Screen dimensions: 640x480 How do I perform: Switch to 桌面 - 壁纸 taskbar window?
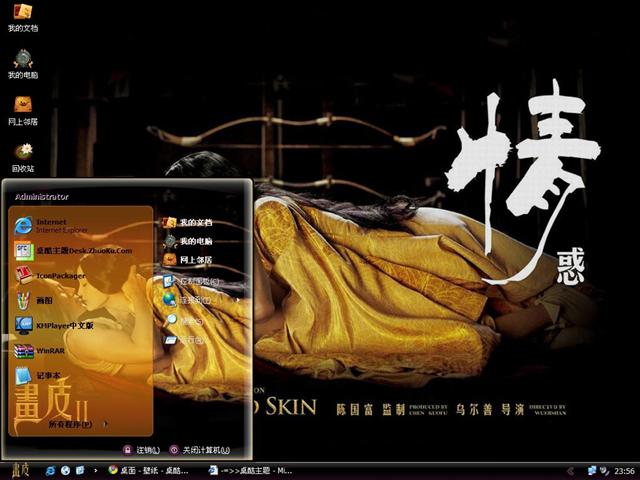click(x=148, y=471)
